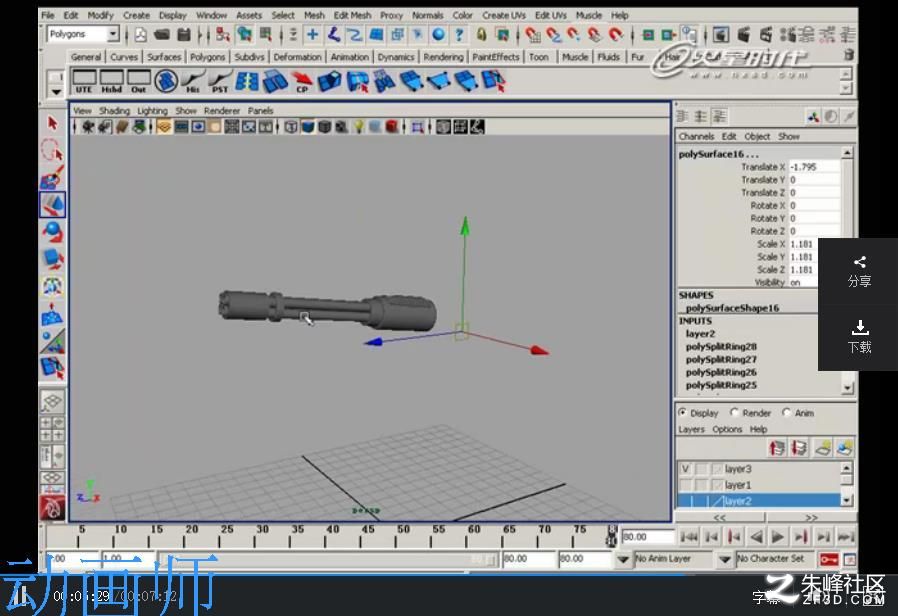Viewport: 898px width, 616px height.
Task: Toggle visibility box of layer2
Action: tap(686, 501)
